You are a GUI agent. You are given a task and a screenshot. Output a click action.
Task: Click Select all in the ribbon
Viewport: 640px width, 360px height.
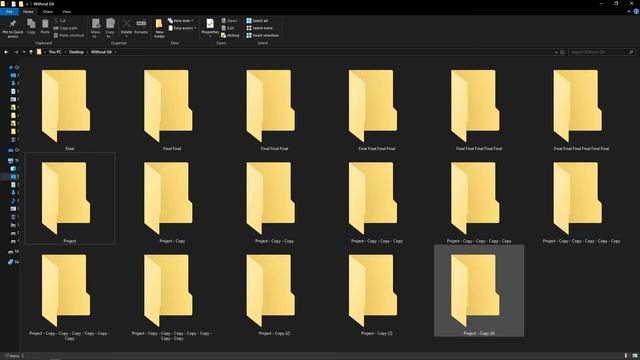click(257, 20)
